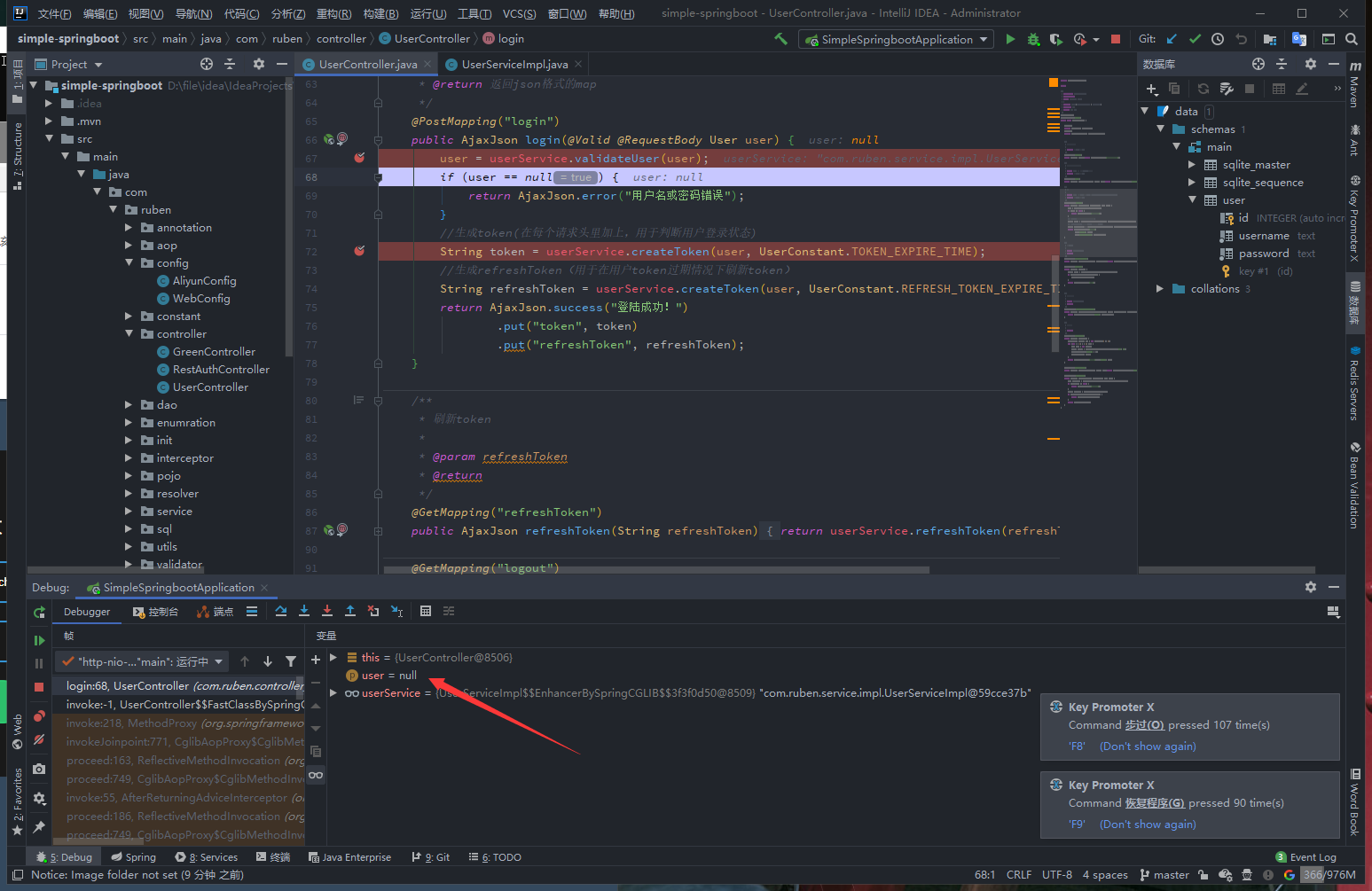Open the Evaluate Expression calculator icon
This screenshot has height=891, width=1372.
pyautogui.click(x=426, y=611)
